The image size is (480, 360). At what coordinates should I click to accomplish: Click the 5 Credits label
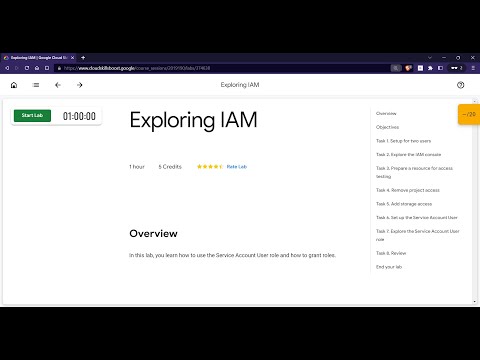pos(170,167)
